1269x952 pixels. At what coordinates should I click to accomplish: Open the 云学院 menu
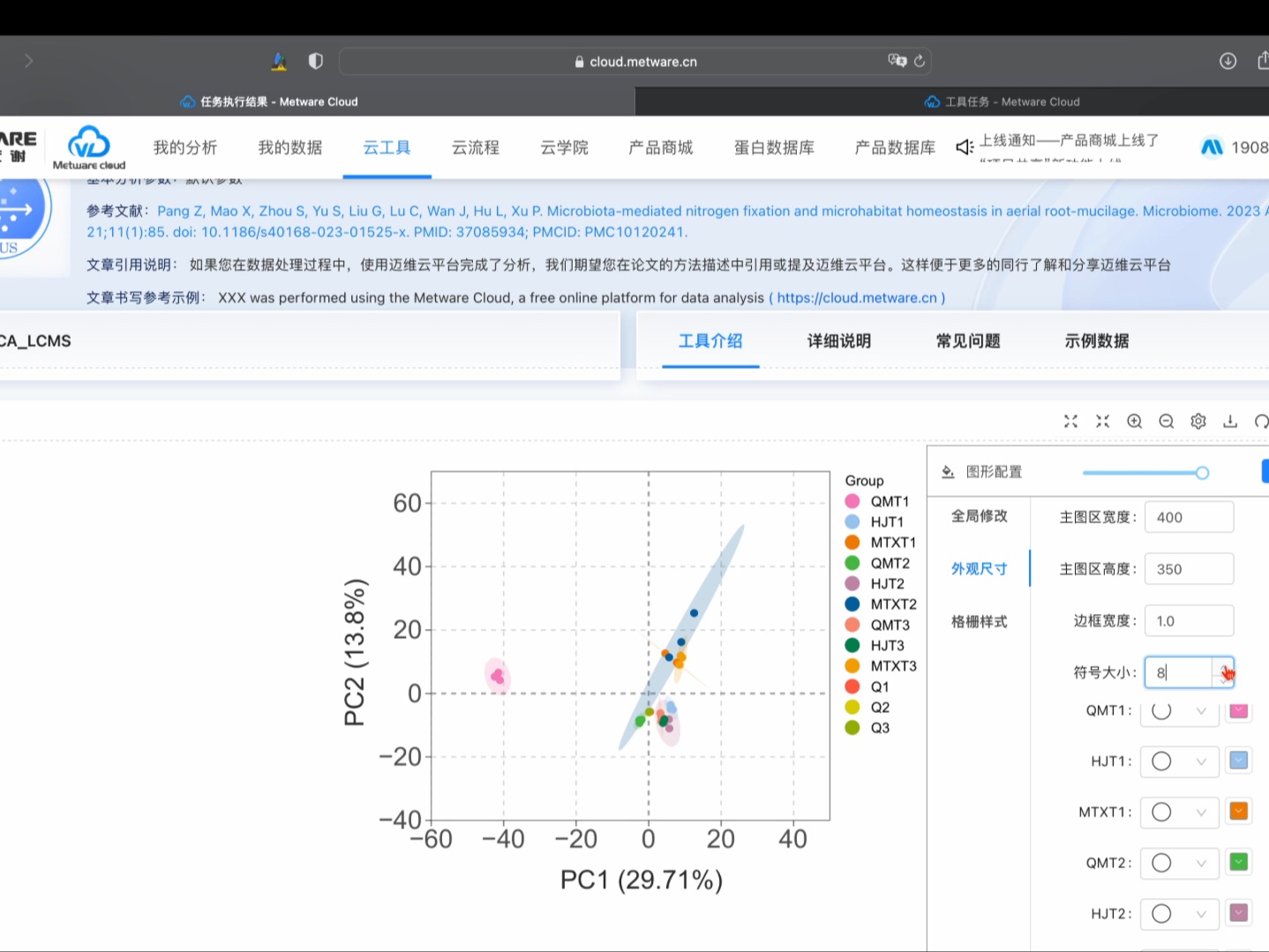click(565, 147)
